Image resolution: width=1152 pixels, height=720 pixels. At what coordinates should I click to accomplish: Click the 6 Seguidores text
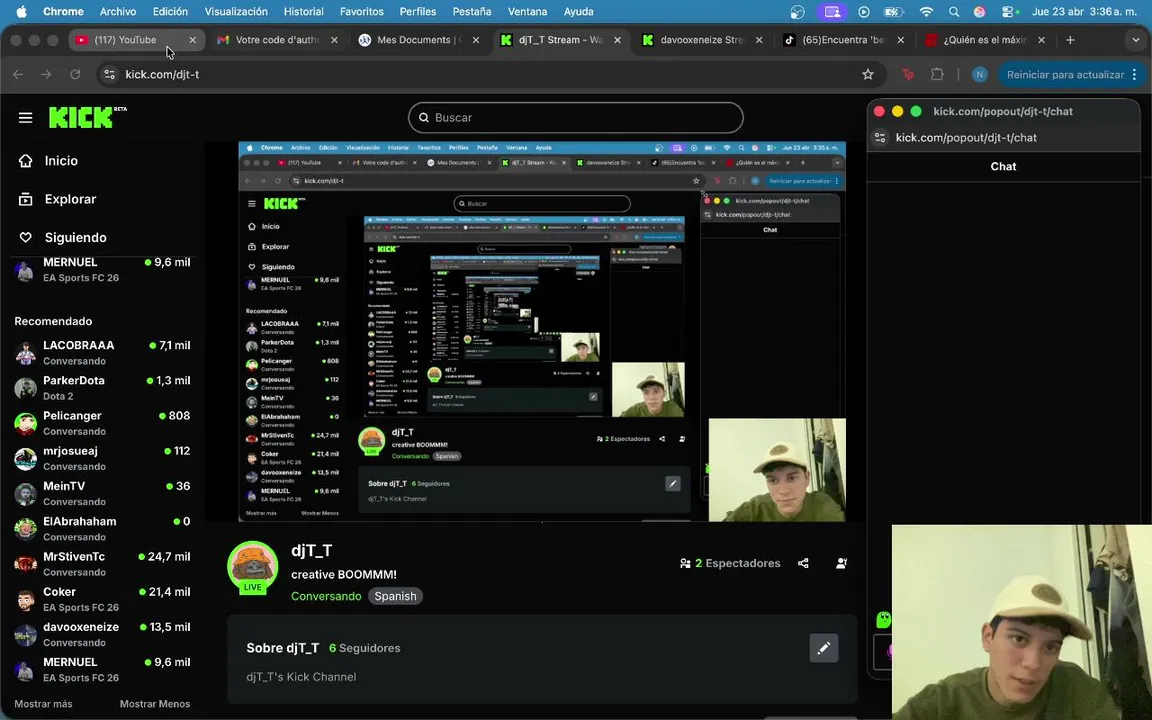(x=364, y=648)
